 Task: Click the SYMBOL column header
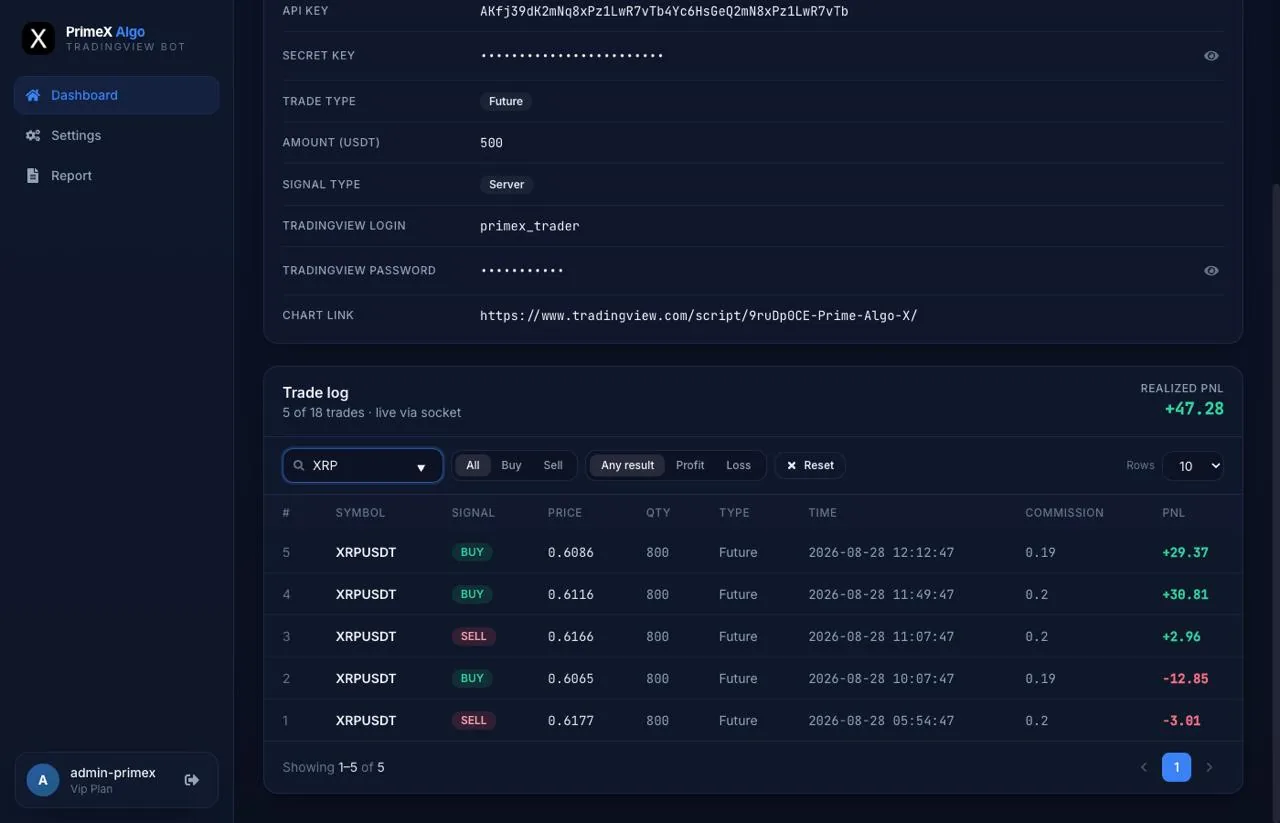coord(360,513)
